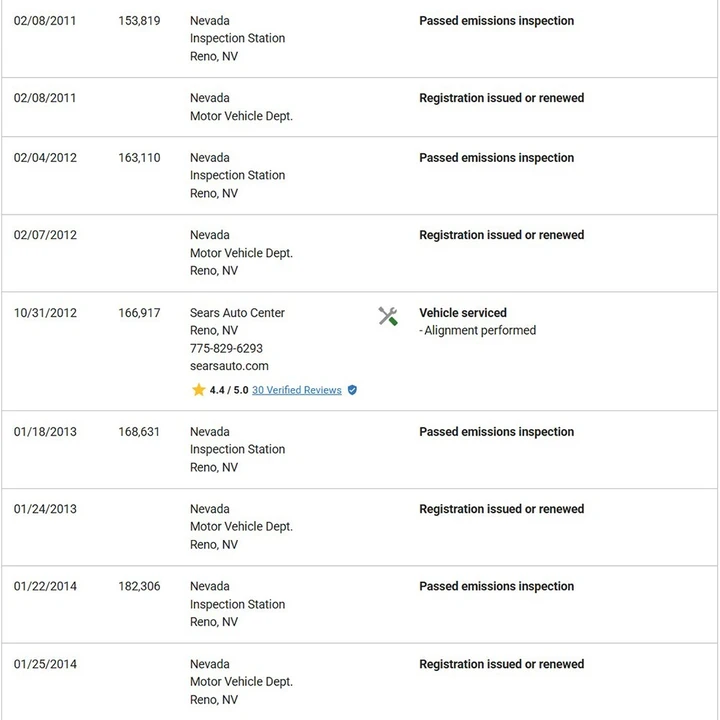
Task: Select the 01/25/2014 registration renewed row
Action: (x=360, y=682)
